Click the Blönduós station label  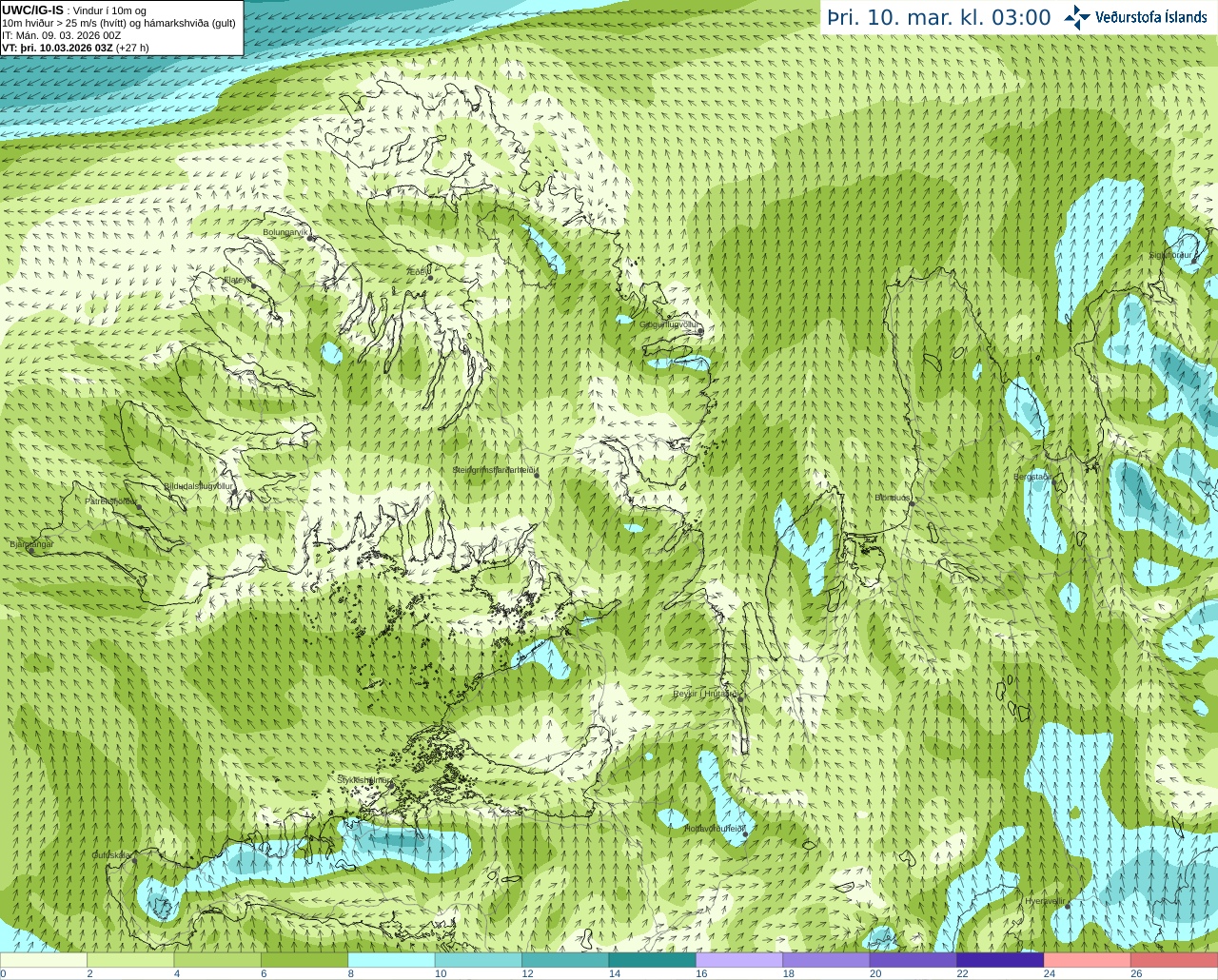(893, 498)
